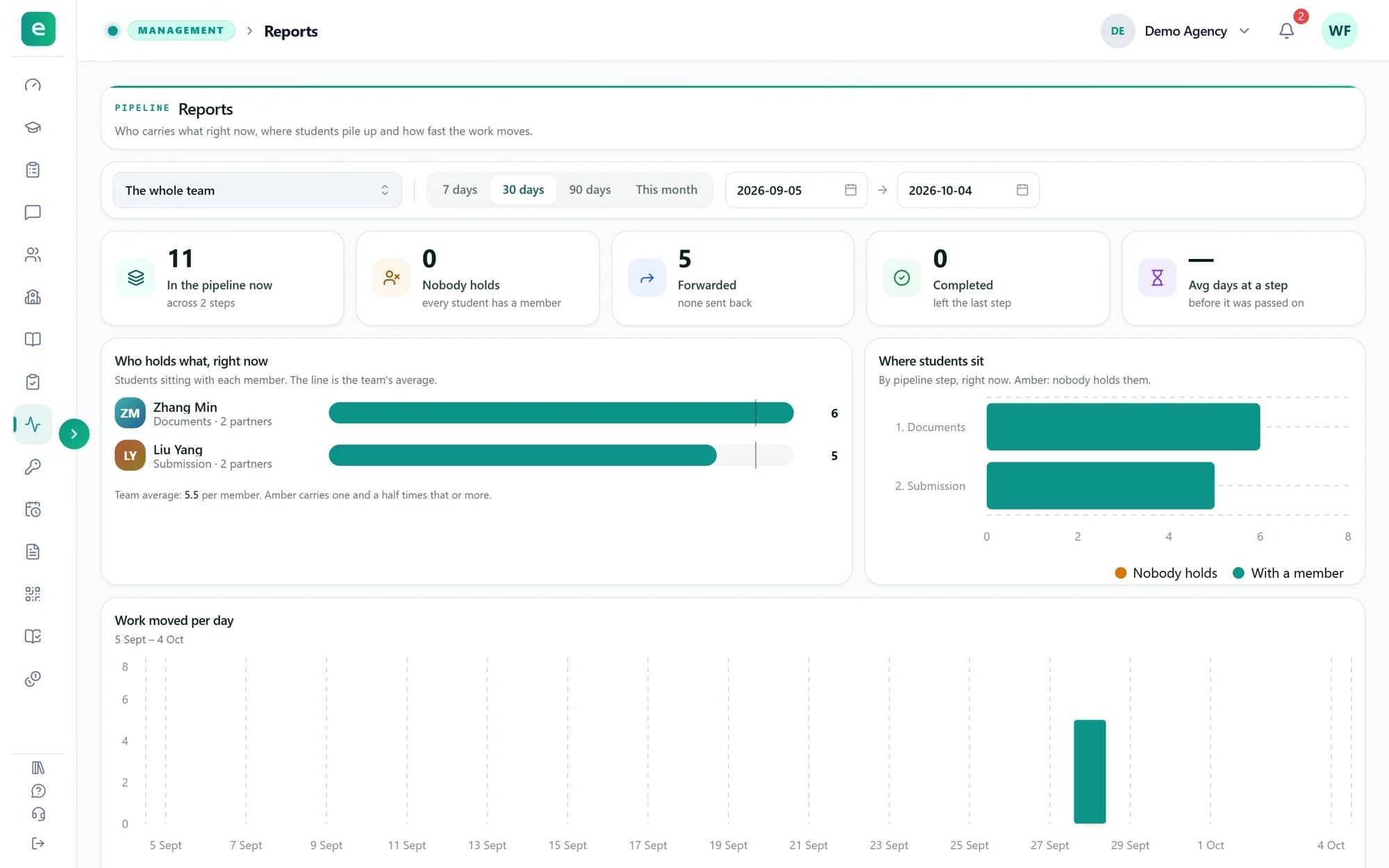Click the Reports breadcrumb

pyautogui.click(x=290, y=31)
